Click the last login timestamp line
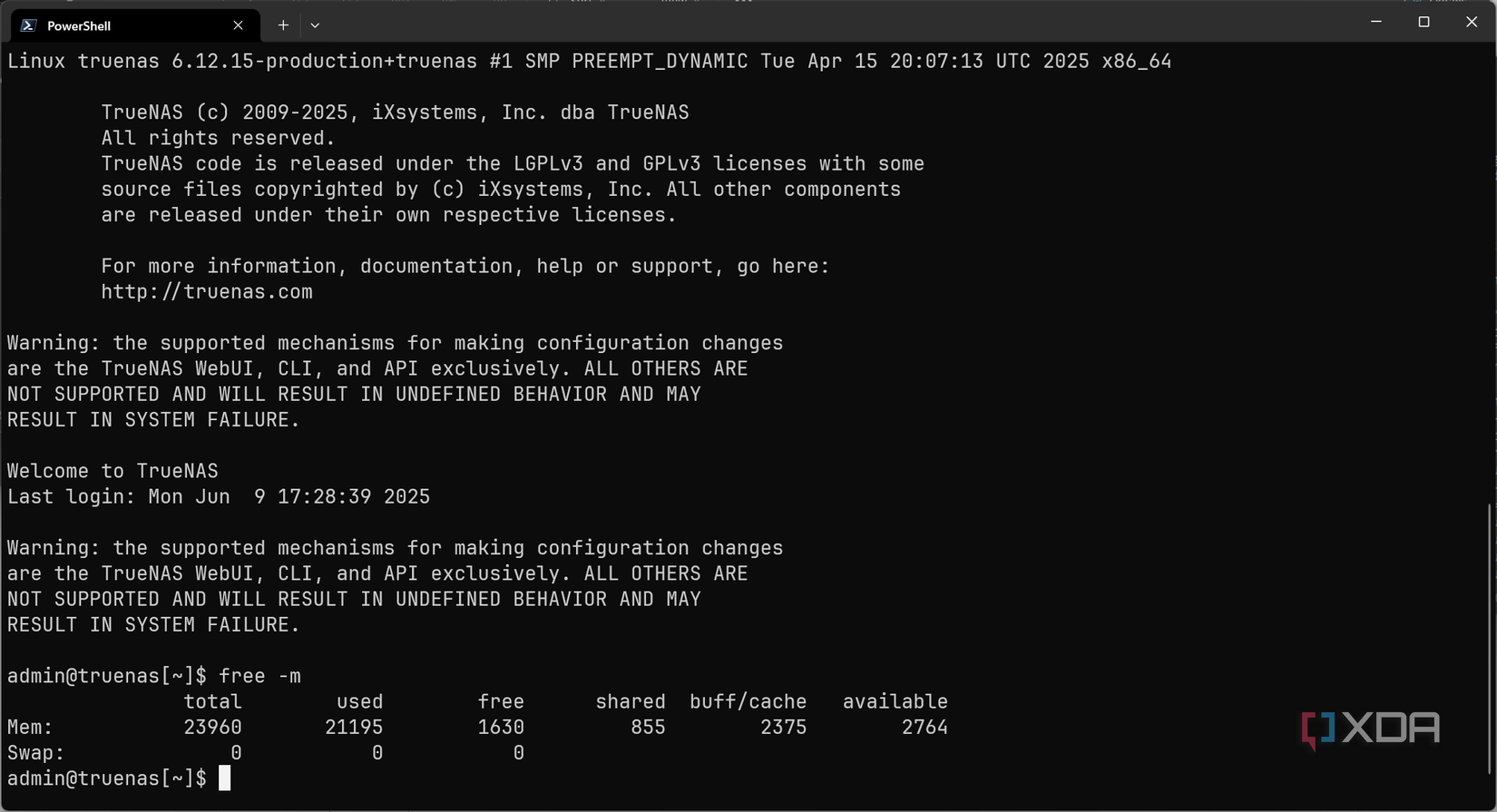Screen dimensions: 1497x812 [218, 496]
